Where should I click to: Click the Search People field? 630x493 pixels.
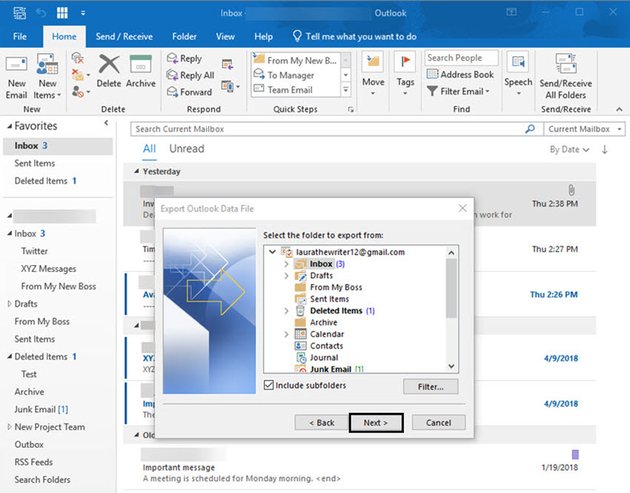(461, 58)
